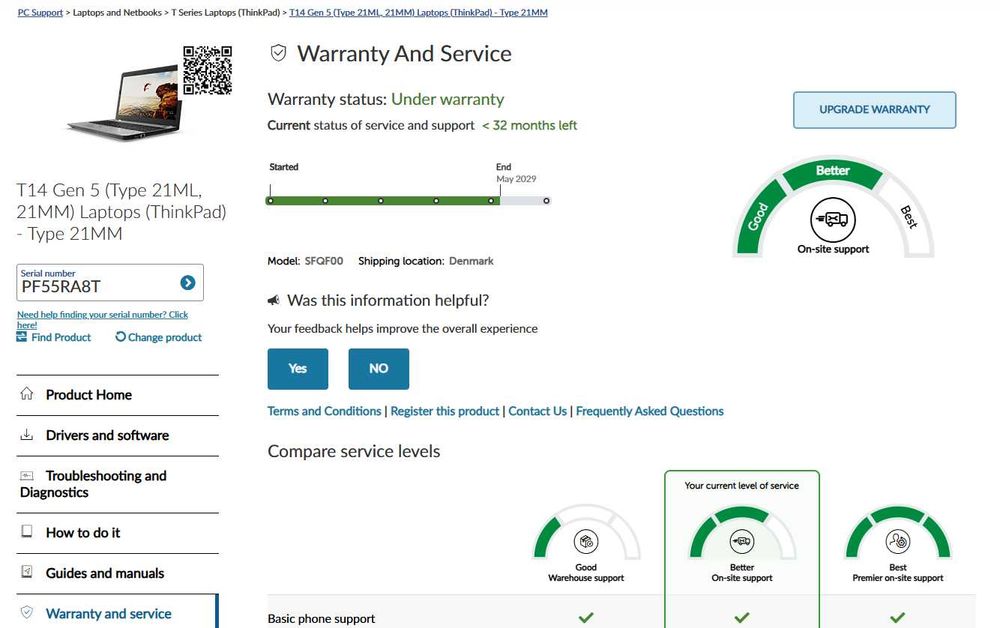Click the 'Under warranty' status text

[447, 99]
